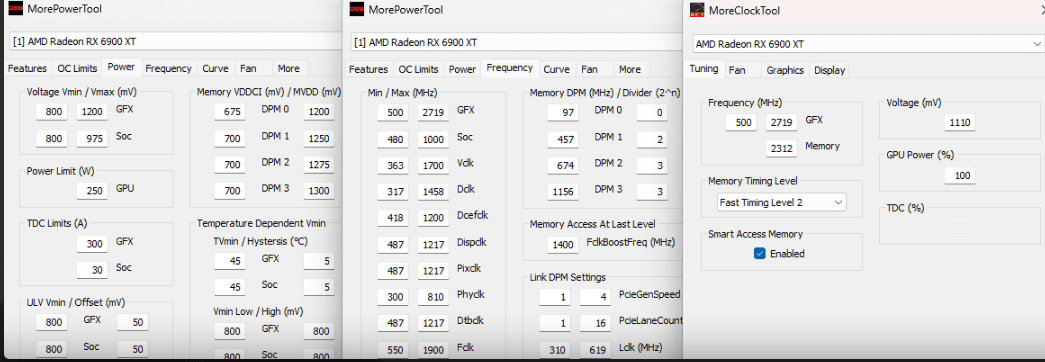
Task: Click the PcieGenSpeed max field showing 4
Action: [x=596, y=297]
